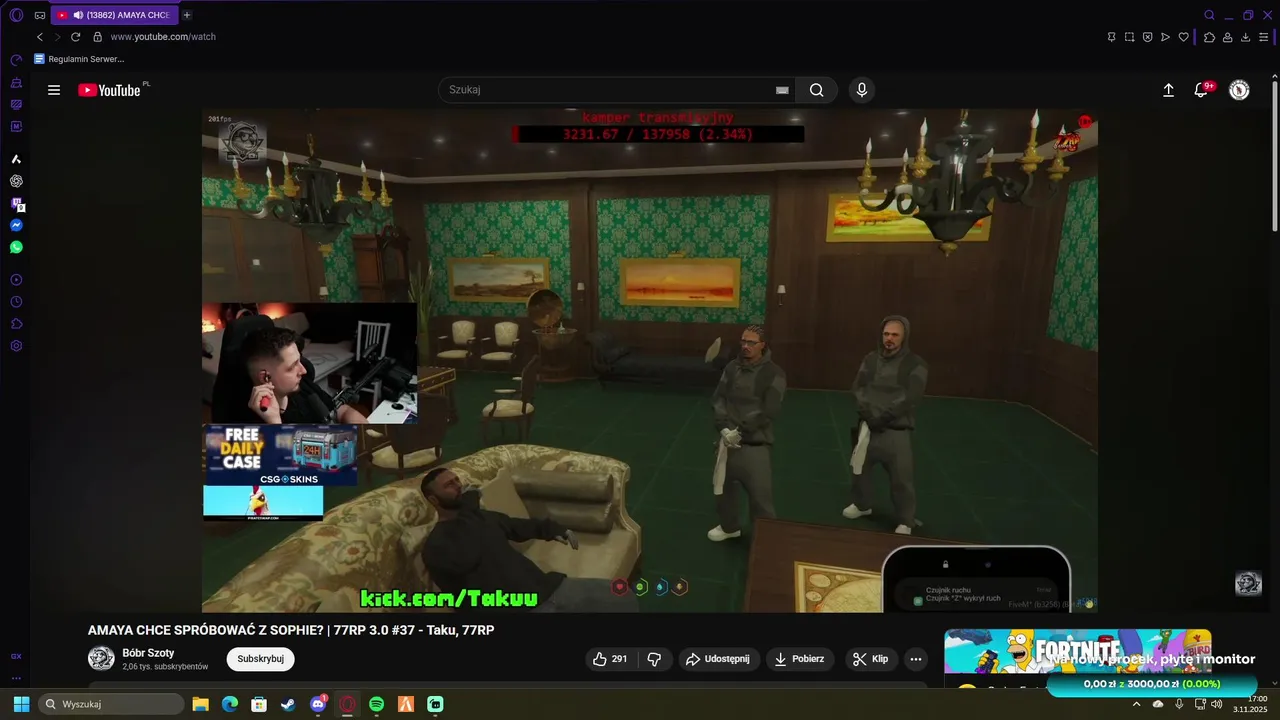The width and height of the screenshot is (1280, 720).
Task: Switch to the AMAYA CHCE YouTube tab
Action: coord(113,15)
